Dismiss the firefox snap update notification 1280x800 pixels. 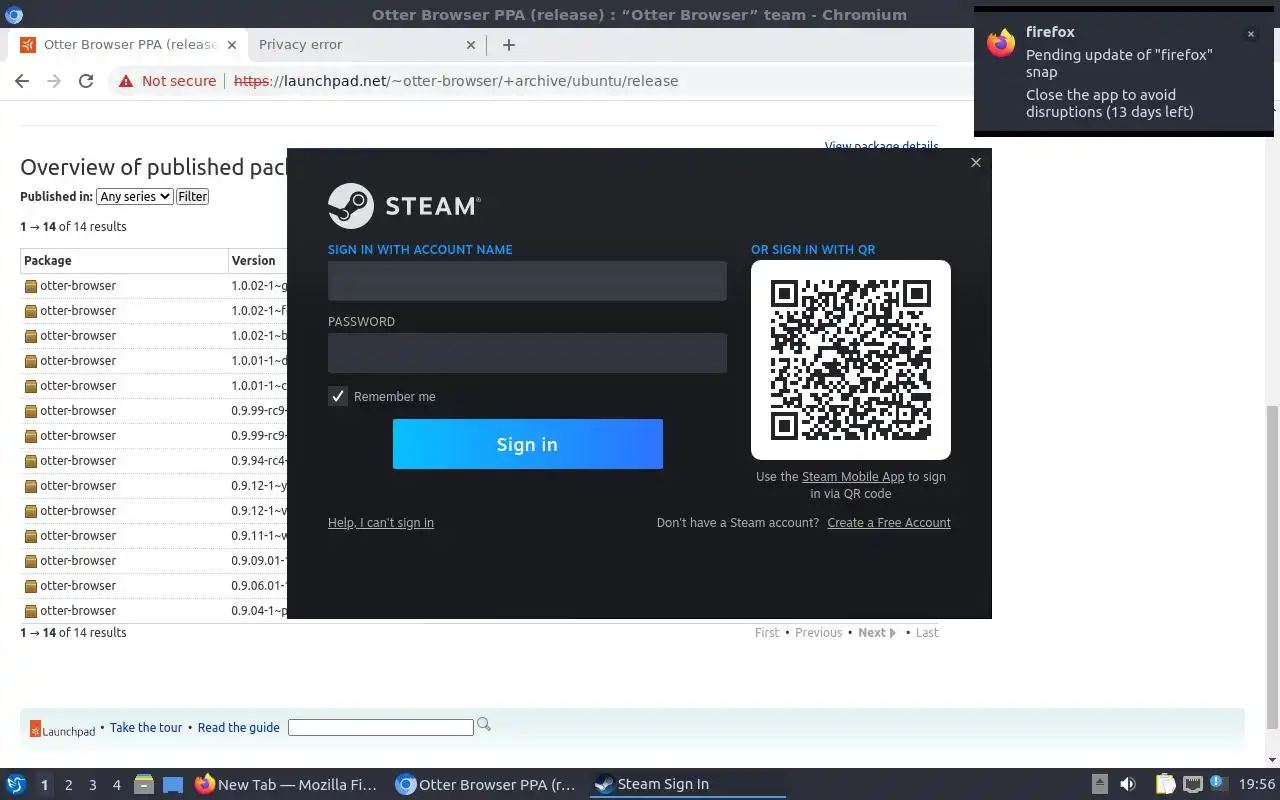coord(1250,34)
